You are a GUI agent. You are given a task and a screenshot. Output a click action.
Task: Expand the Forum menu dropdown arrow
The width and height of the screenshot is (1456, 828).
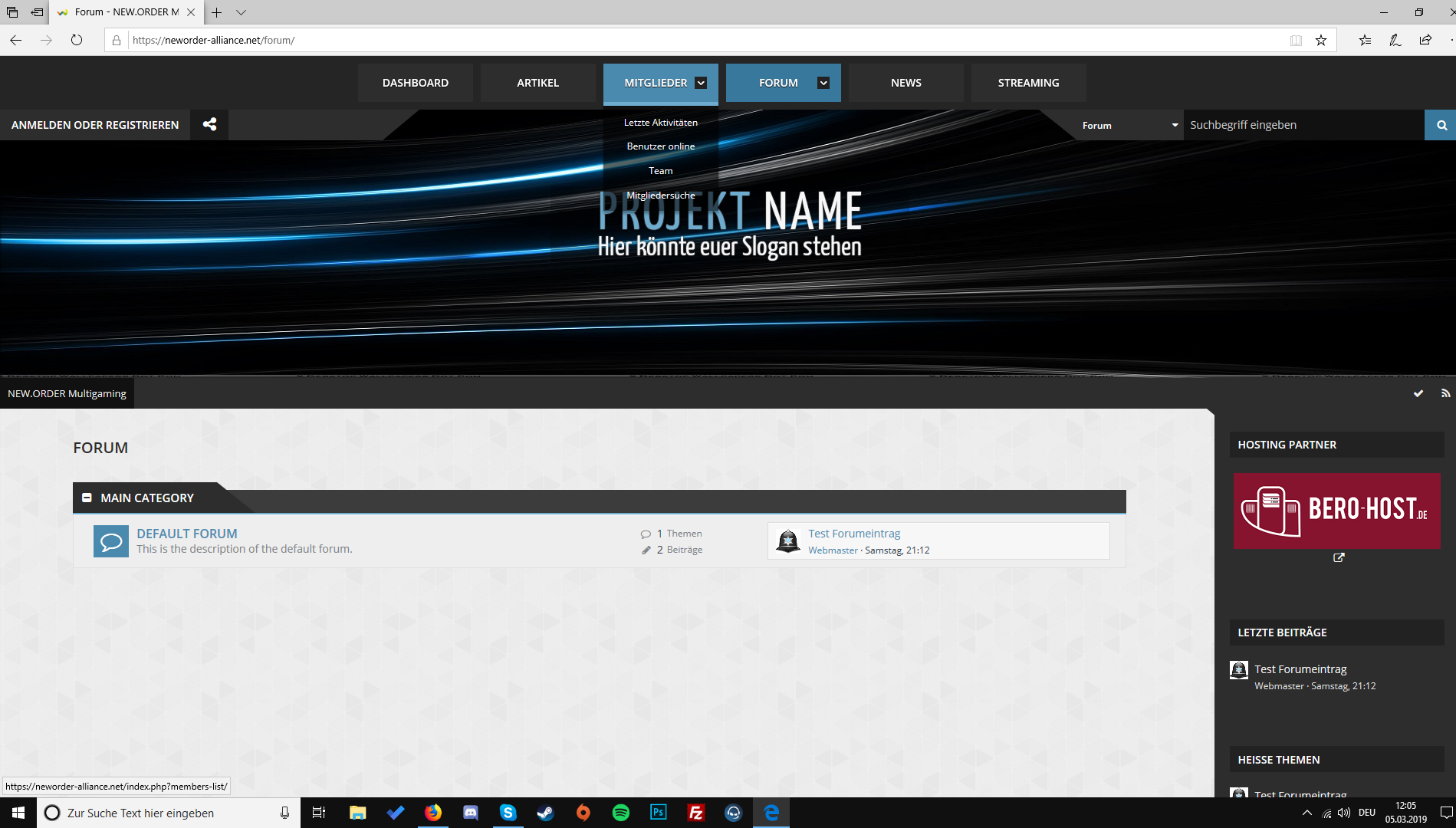coord(823,83)
